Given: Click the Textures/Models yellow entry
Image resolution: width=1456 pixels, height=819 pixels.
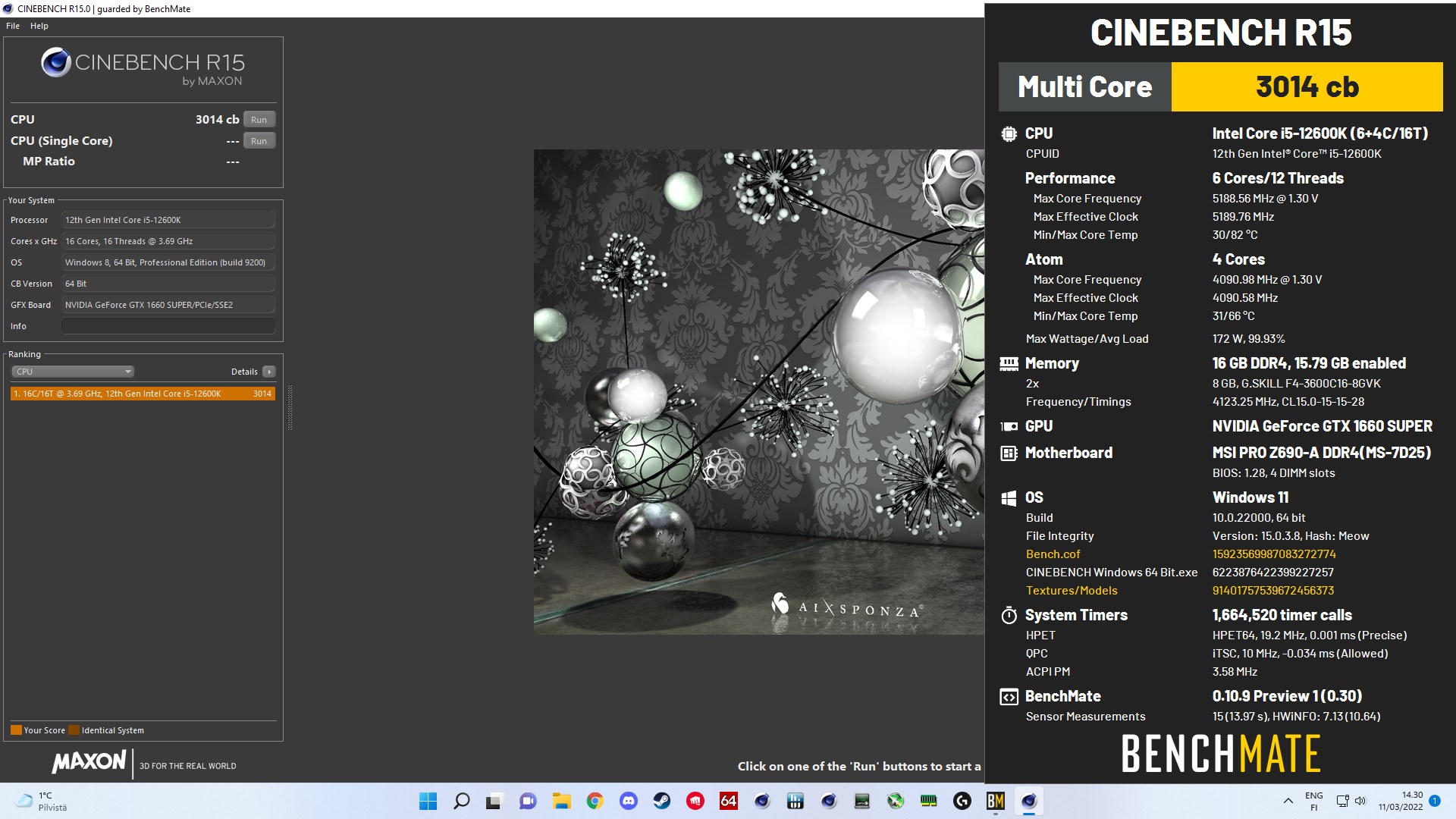Looking at the screenshot, I should click(1072, 591).
